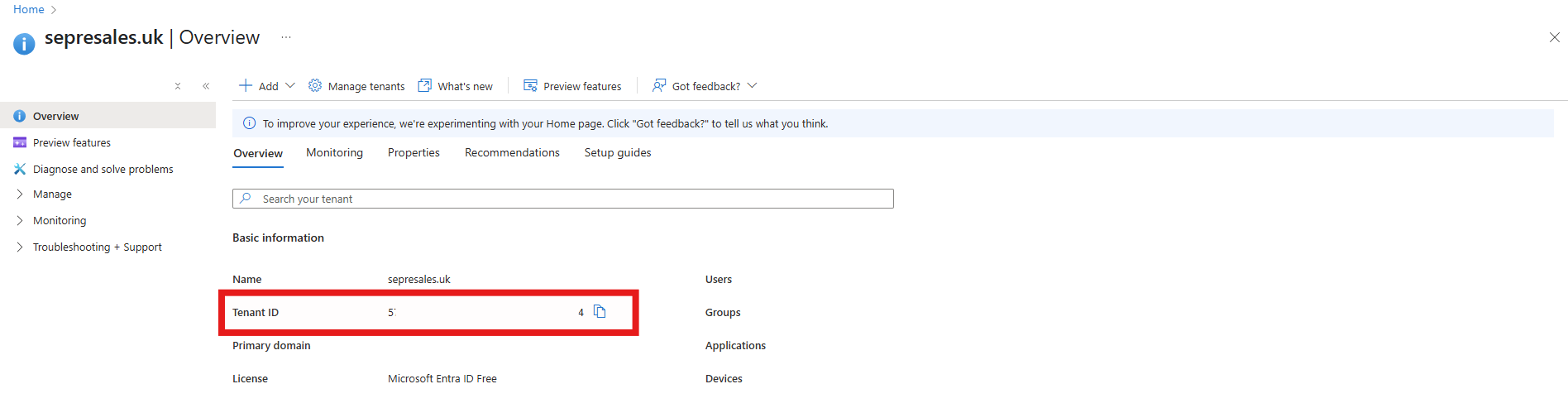Click What's new button
This screenshot has height=408, width=1568.
pyautogui.click(x=456, y=86)
